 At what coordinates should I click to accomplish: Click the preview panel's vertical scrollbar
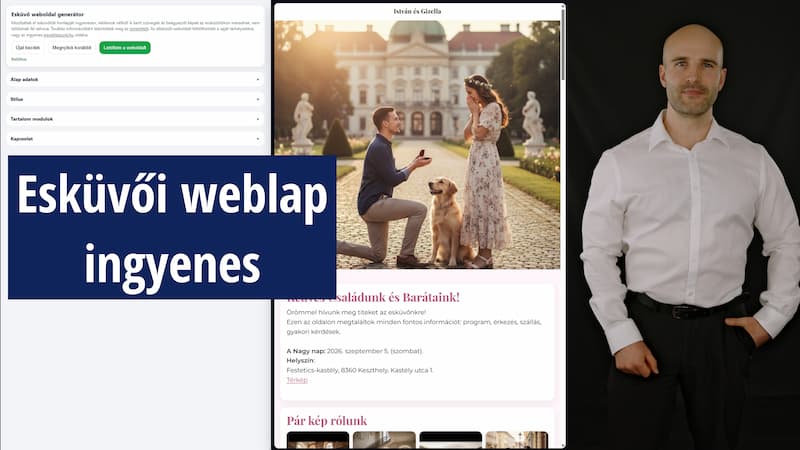563,43
